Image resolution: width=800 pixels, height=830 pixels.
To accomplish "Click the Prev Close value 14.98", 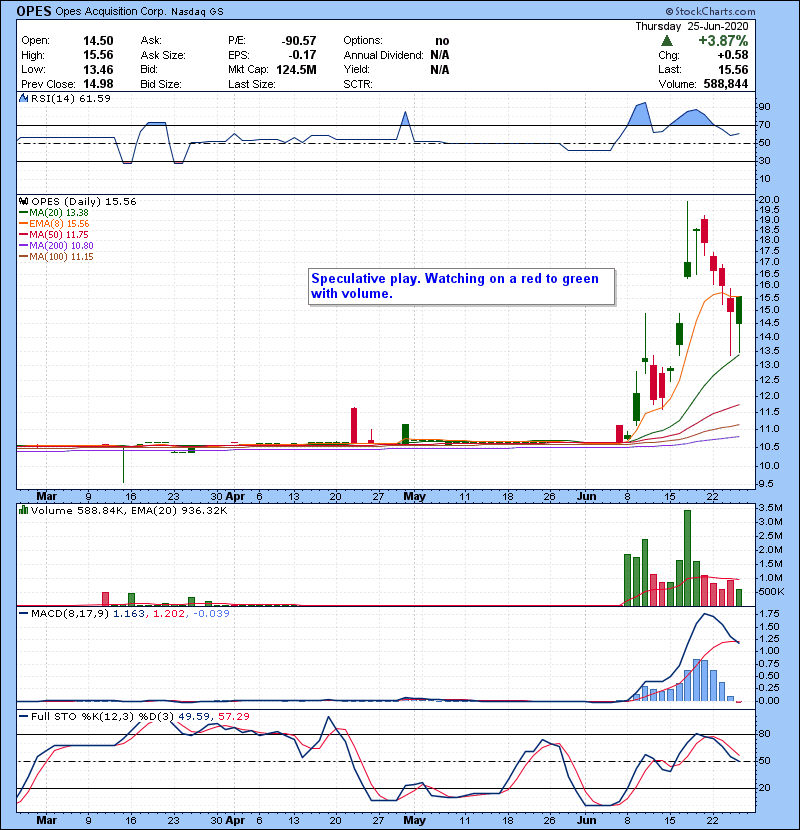I will point(98,84).
